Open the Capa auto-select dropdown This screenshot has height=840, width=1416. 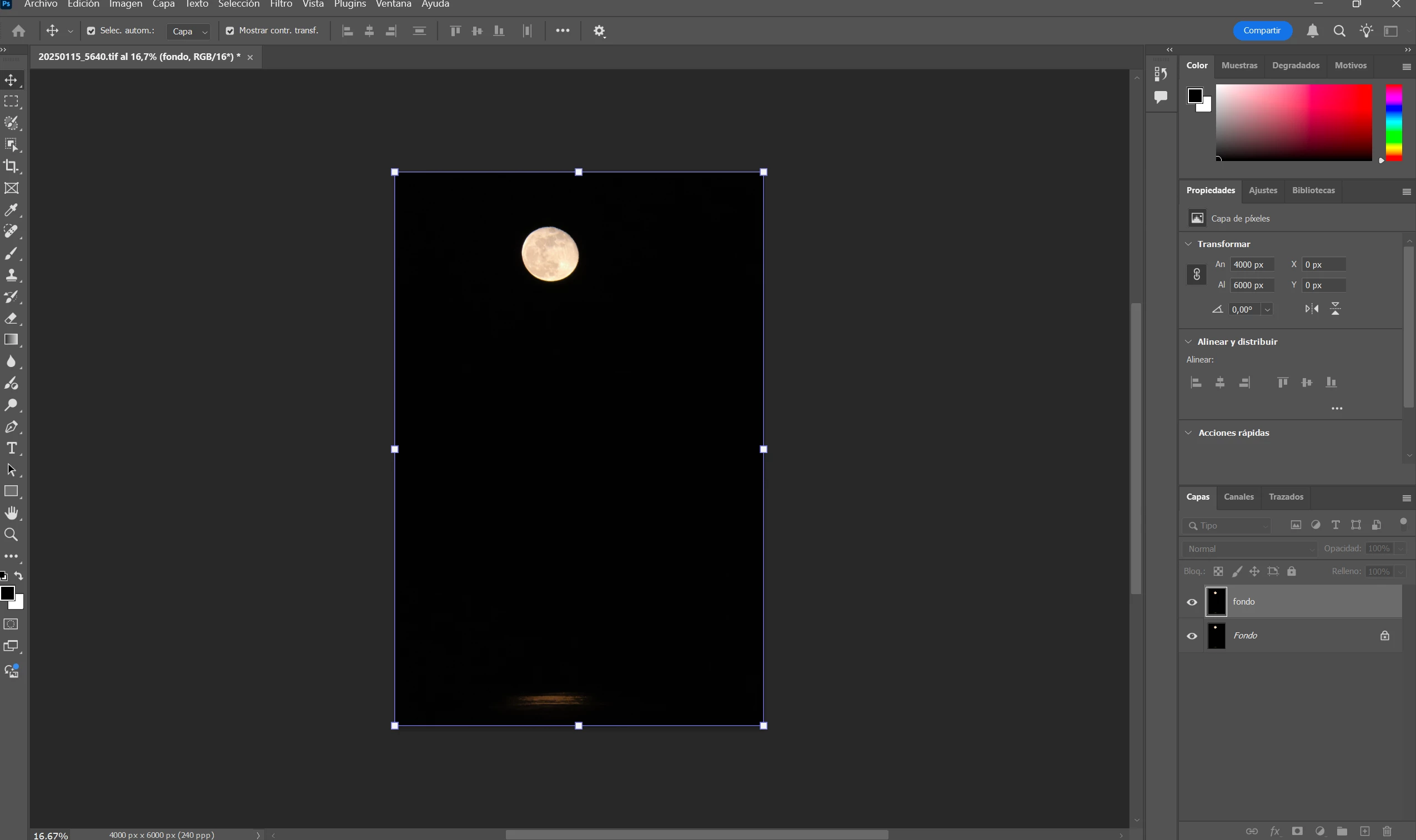pos(189,32)
